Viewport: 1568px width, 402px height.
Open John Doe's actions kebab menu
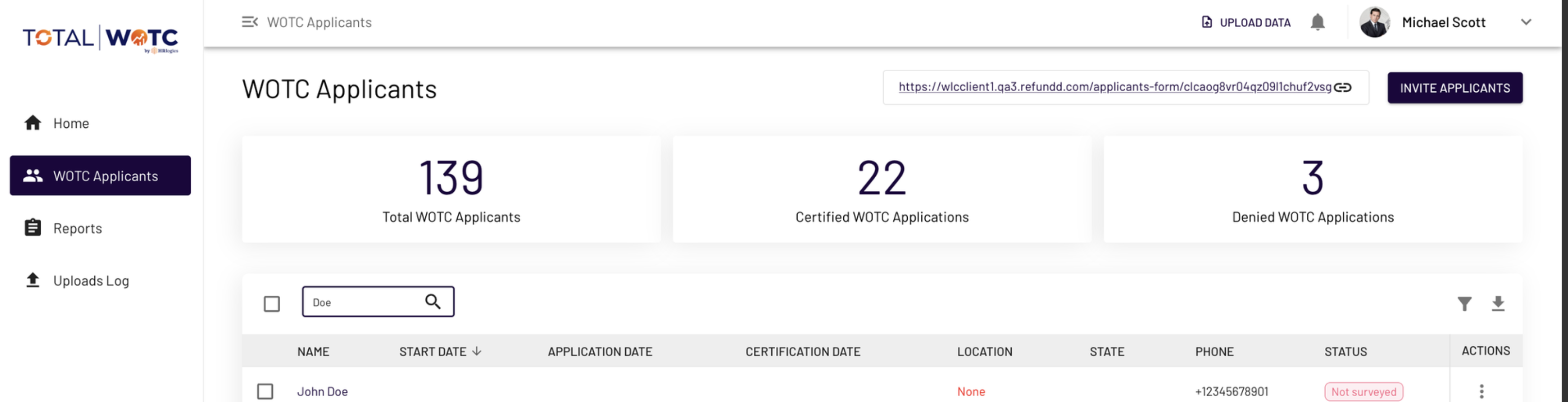(x=1482, y=391)
